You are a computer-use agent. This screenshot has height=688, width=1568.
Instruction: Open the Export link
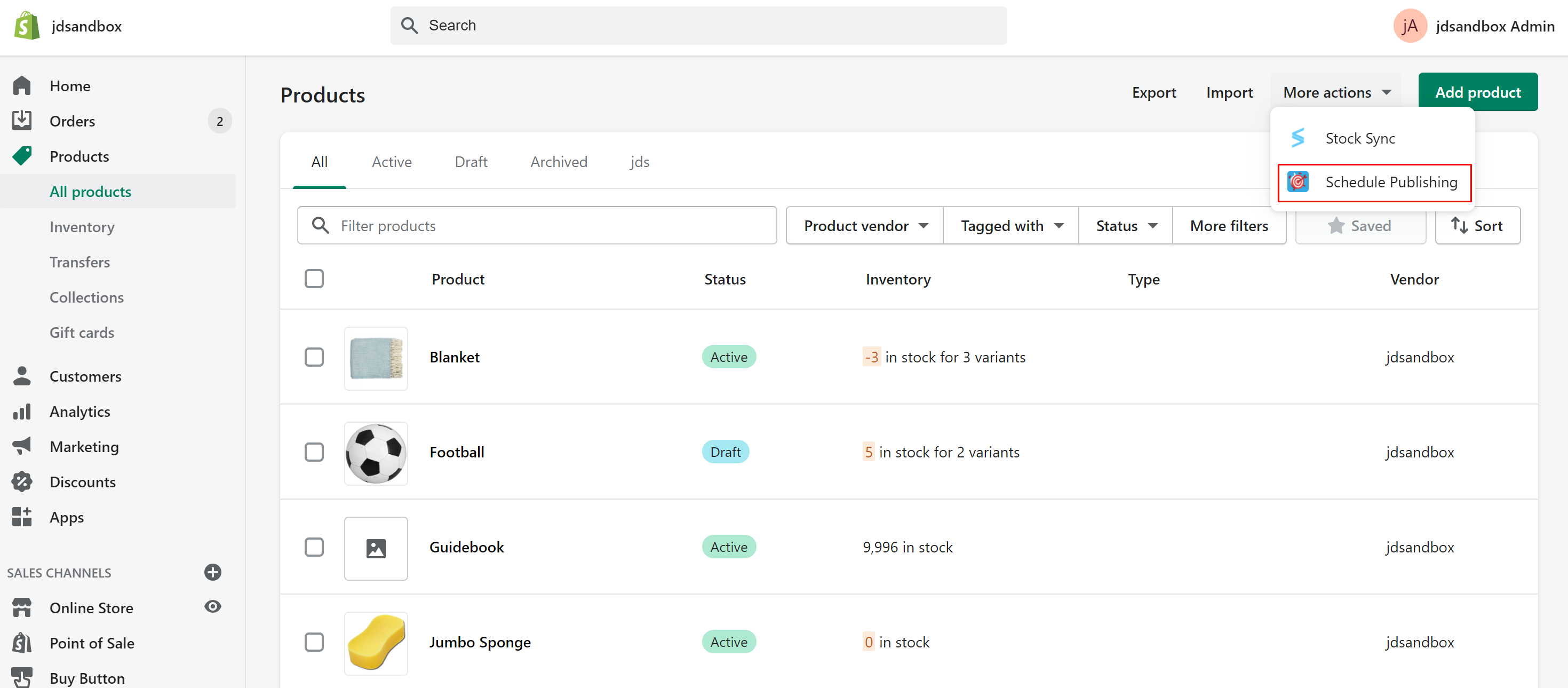coord(1153,92)
